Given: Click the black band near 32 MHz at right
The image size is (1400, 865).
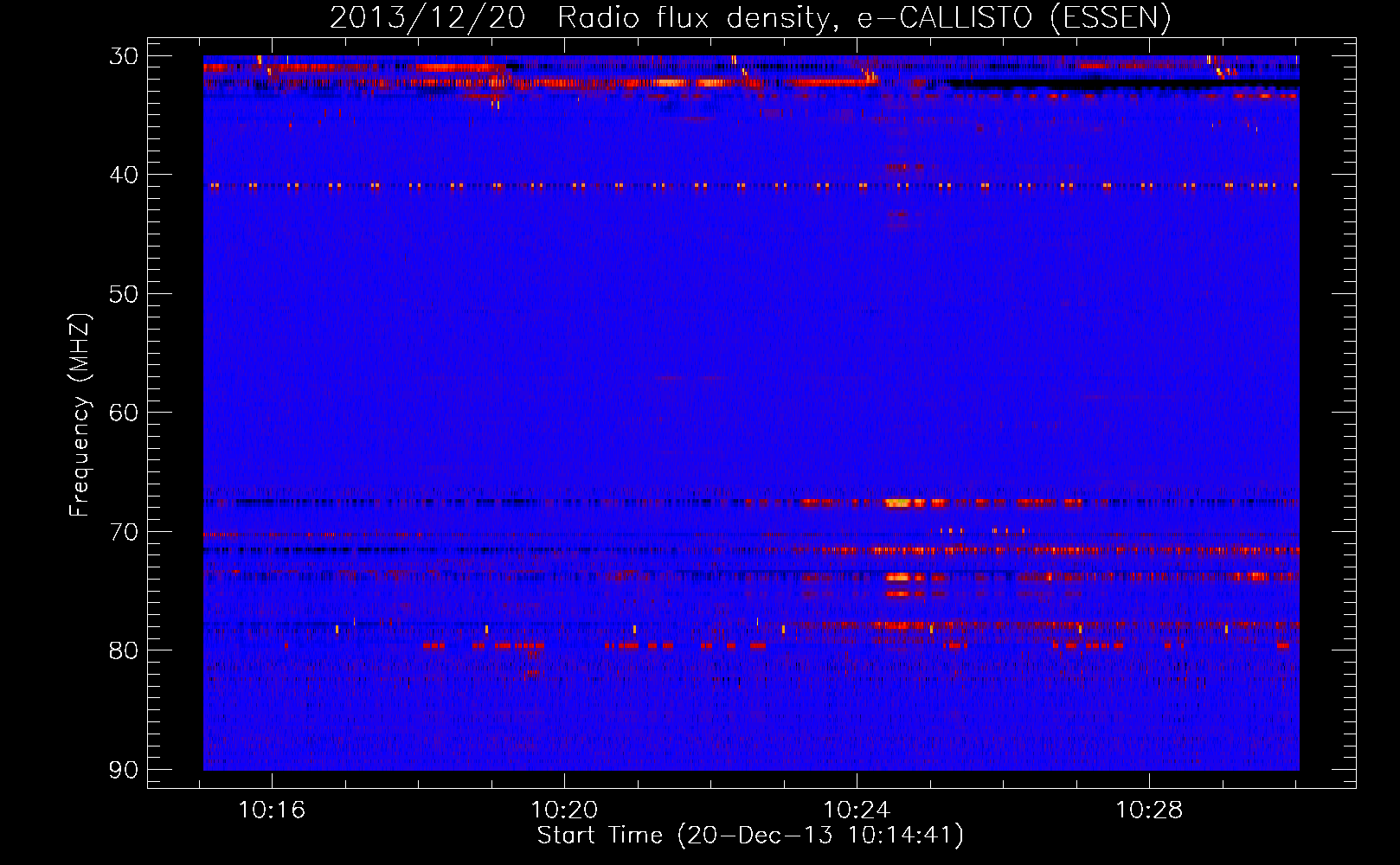Looking at the screenshot, I should tap(1123, 83).
